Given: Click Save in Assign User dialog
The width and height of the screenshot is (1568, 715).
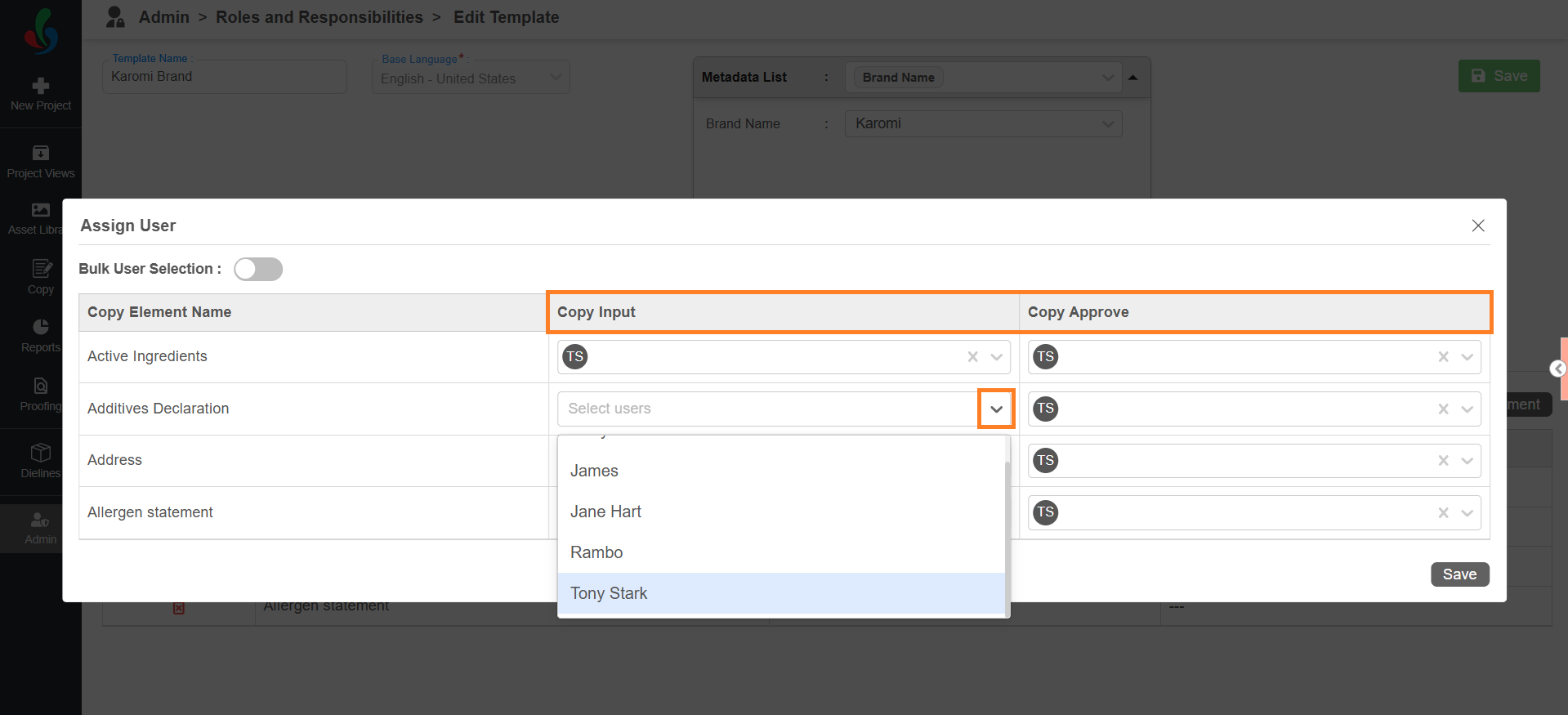Looking at the screenshot, I should 1459,574.
